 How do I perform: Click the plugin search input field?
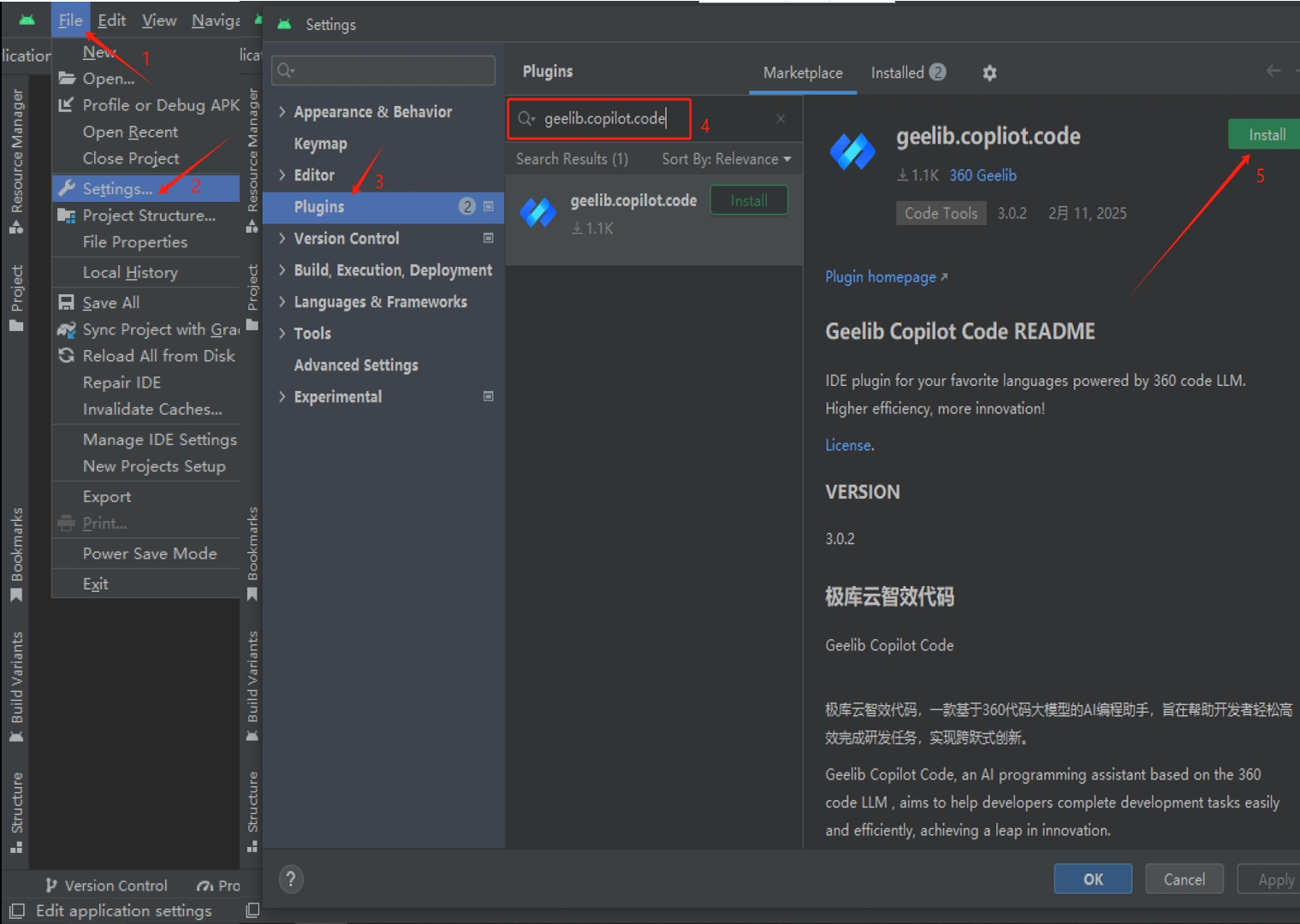point(606,119)
